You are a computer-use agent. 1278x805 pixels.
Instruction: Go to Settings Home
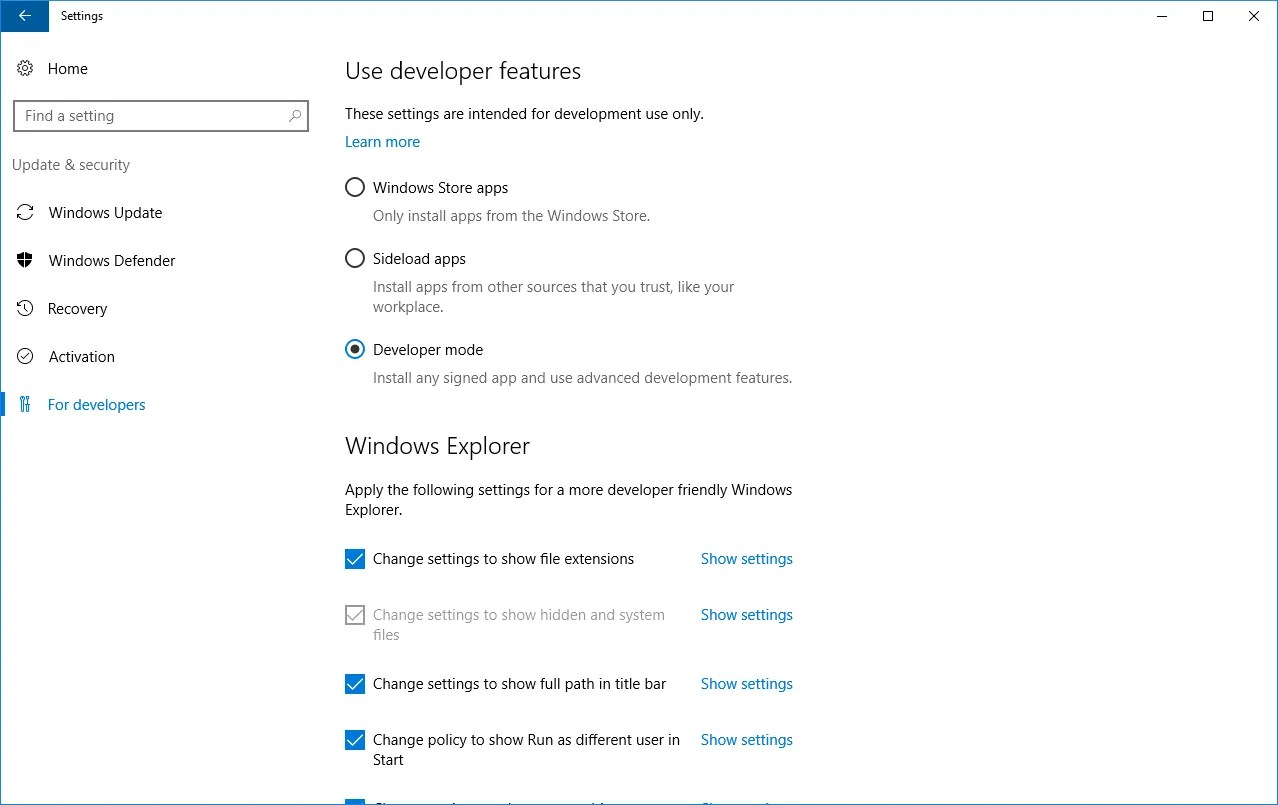(67, 69)
